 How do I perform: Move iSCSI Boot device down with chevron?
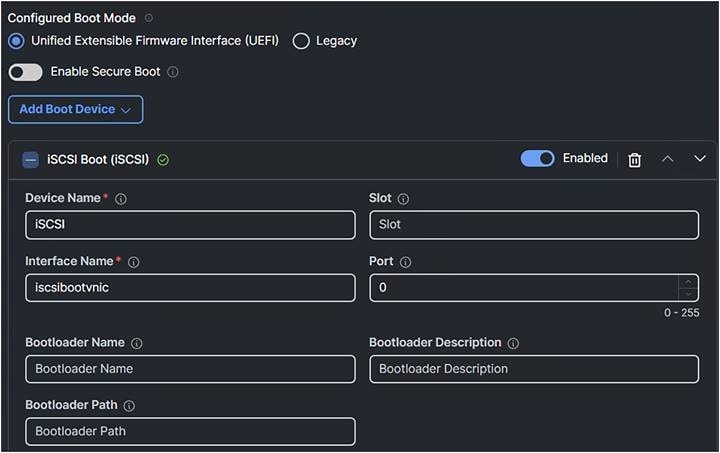(700, 159)
